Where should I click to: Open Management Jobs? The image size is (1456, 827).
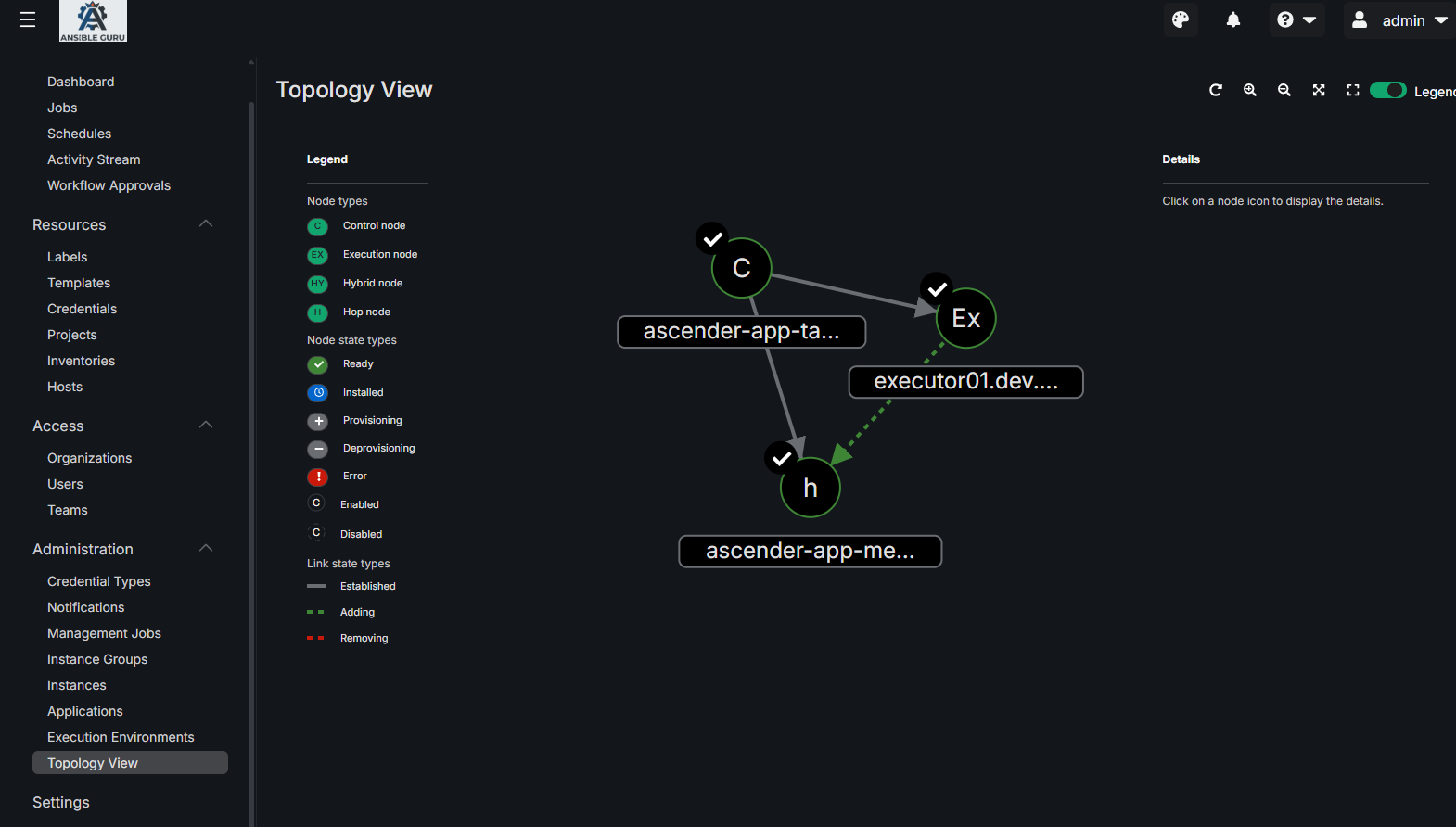coord(104,633)
